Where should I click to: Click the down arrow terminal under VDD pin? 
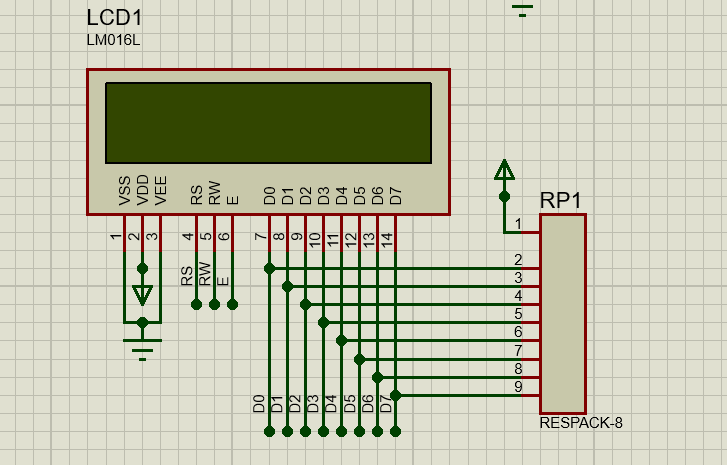tap(143, 293)
